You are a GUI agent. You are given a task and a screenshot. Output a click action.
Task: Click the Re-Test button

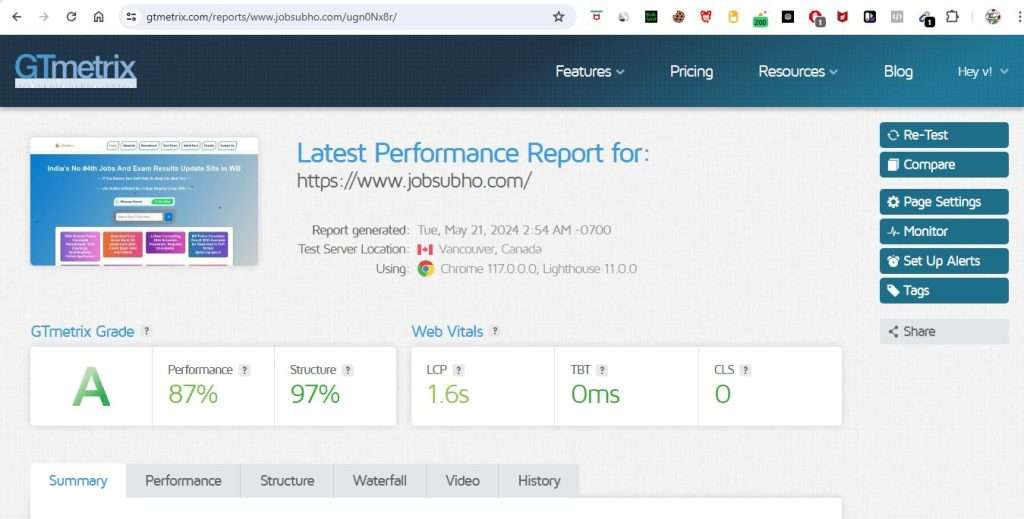pos(944,135)
